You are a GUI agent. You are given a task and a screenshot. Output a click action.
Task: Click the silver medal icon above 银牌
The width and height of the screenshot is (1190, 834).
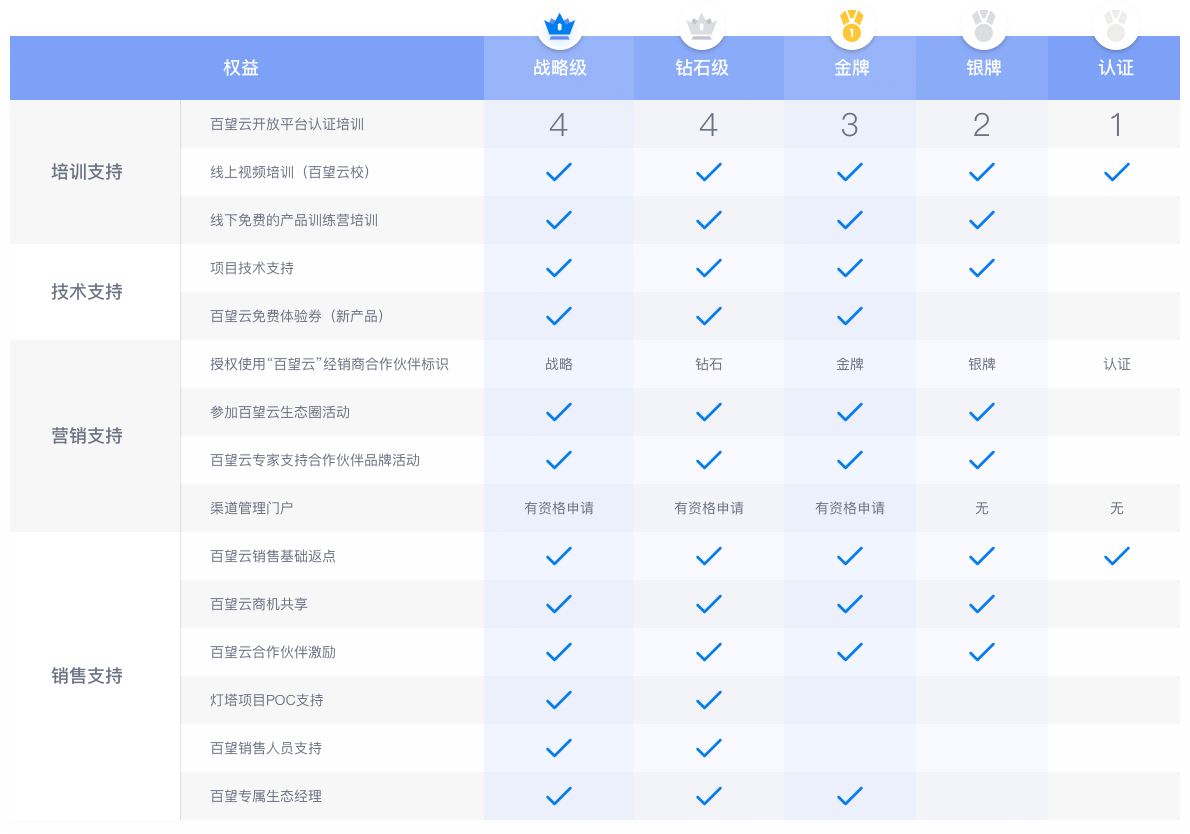[984, 26]
